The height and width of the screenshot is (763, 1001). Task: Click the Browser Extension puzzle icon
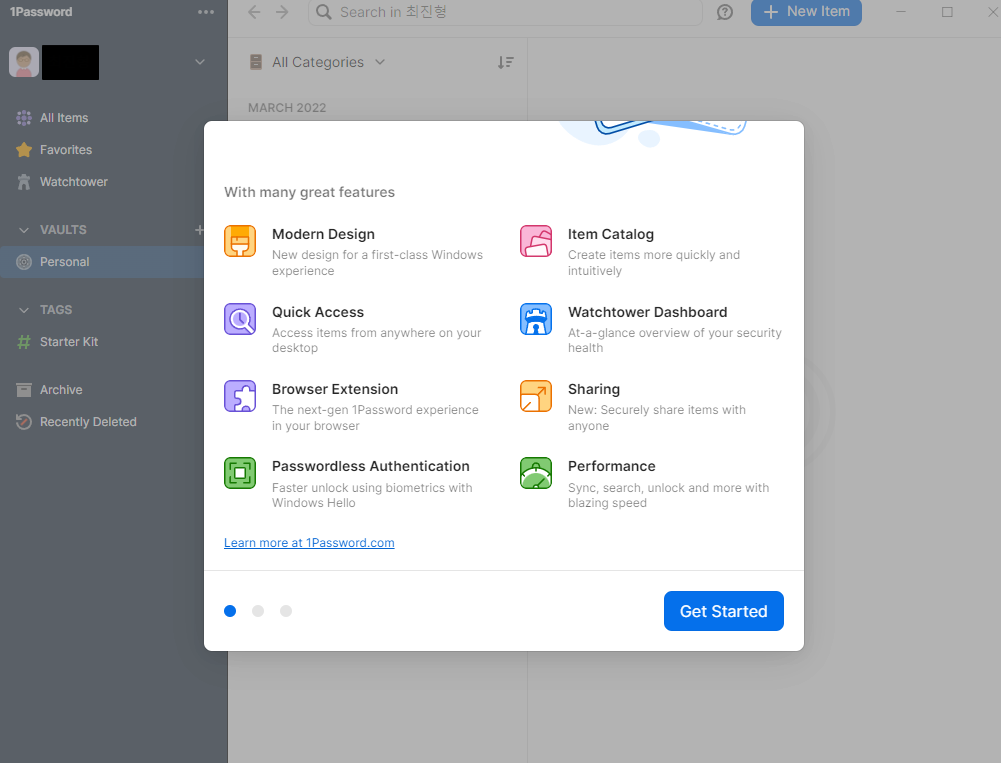coord(240,397)
